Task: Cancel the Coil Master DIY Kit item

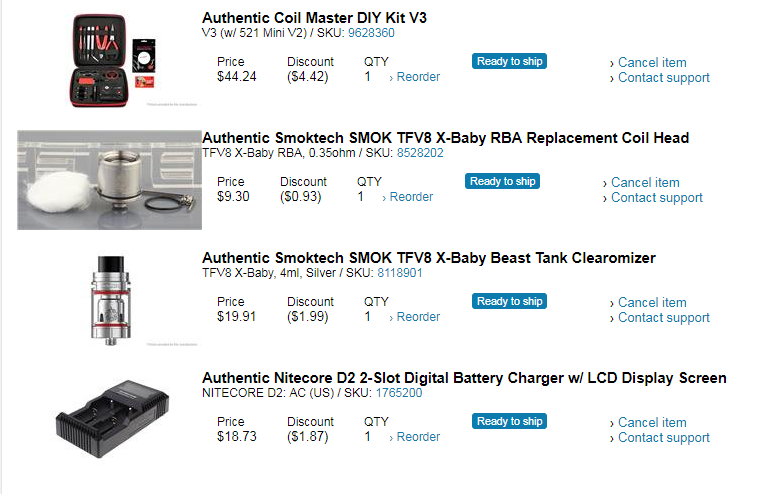Action: pos(652,62)
